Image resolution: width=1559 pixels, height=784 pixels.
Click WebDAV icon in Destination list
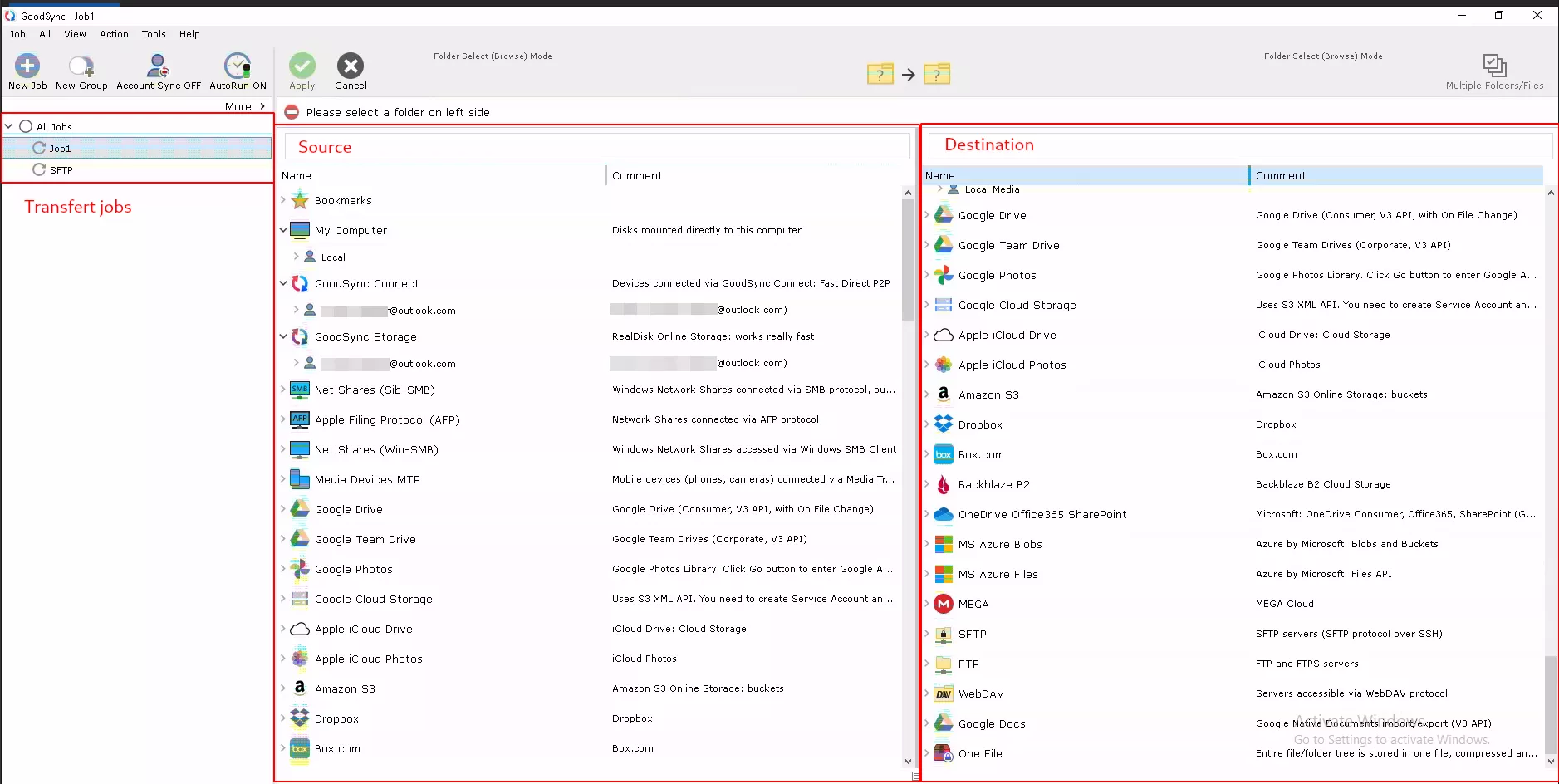click(x=944, y=693)
